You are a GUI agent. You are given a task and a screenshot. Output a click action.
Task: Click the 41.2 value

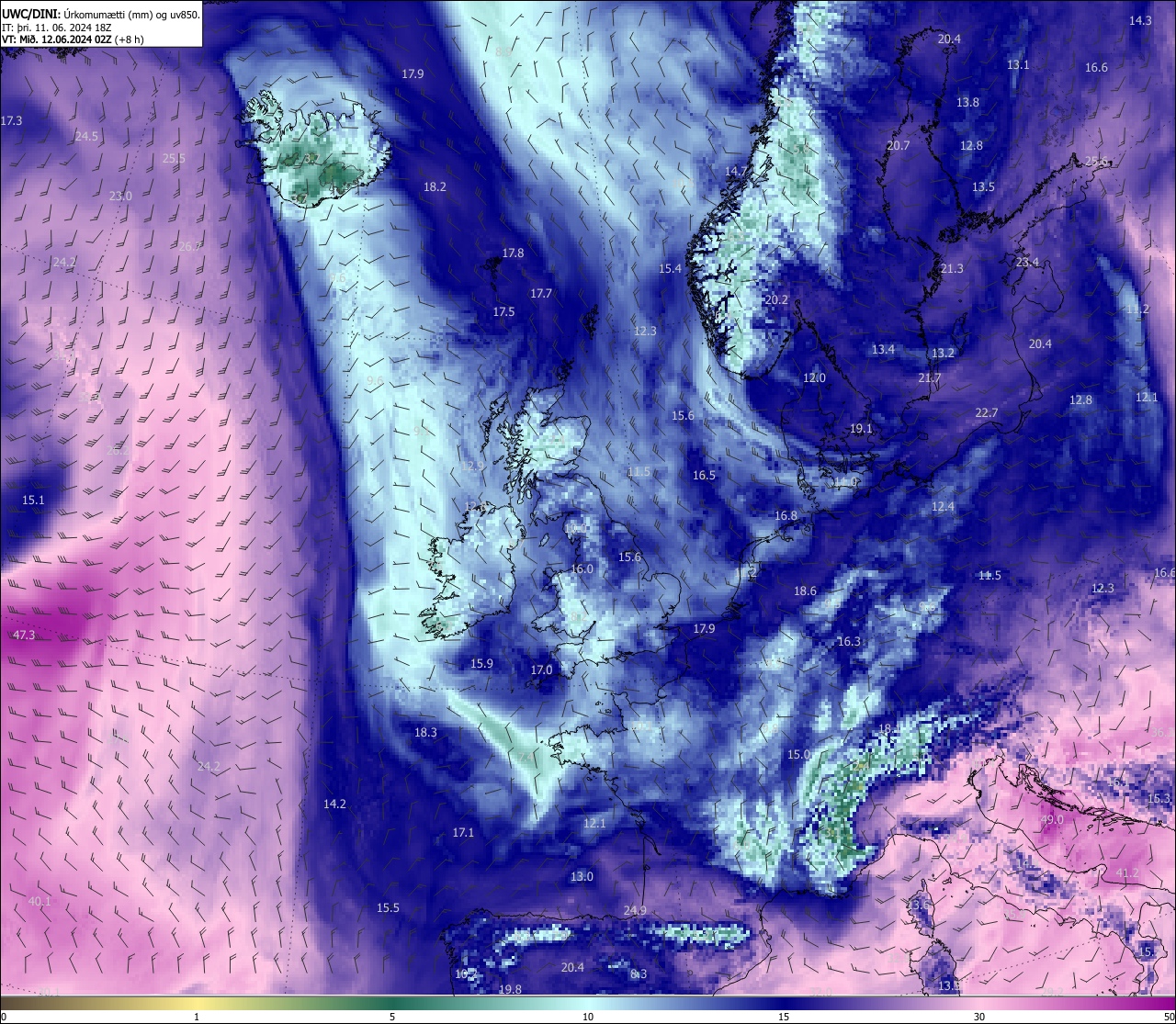pyautogui.click(x=1127, y=872)
